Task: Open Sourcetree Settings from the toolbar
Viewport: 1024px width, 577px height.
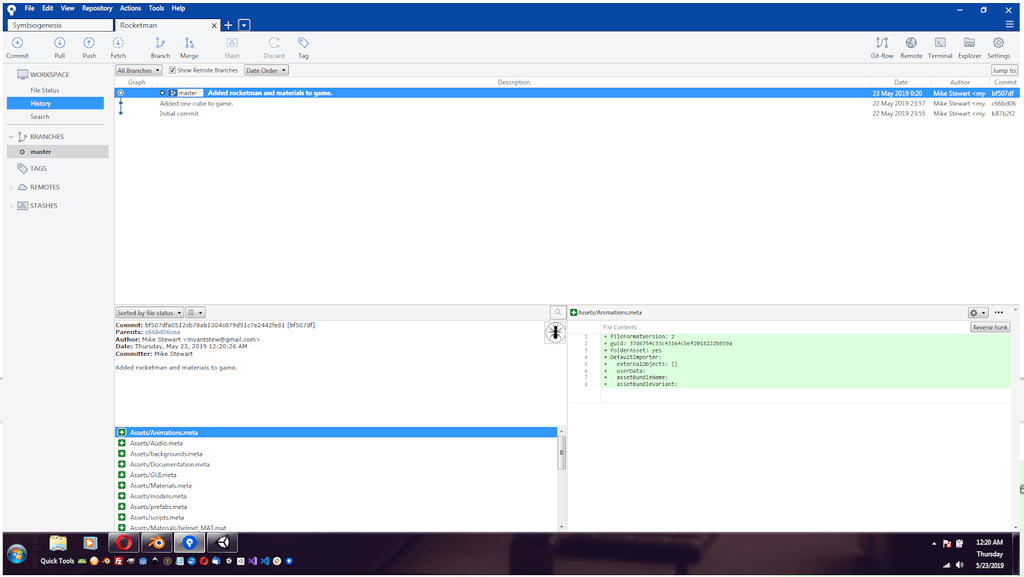Action: tap(997, 46)
